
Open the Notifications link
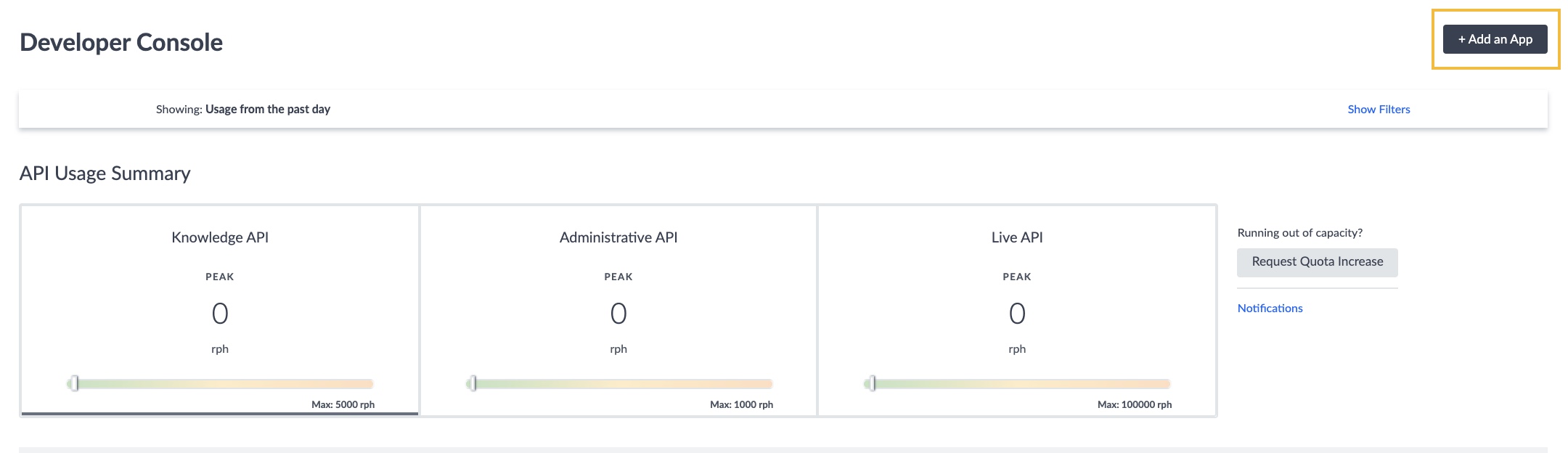1270,308
